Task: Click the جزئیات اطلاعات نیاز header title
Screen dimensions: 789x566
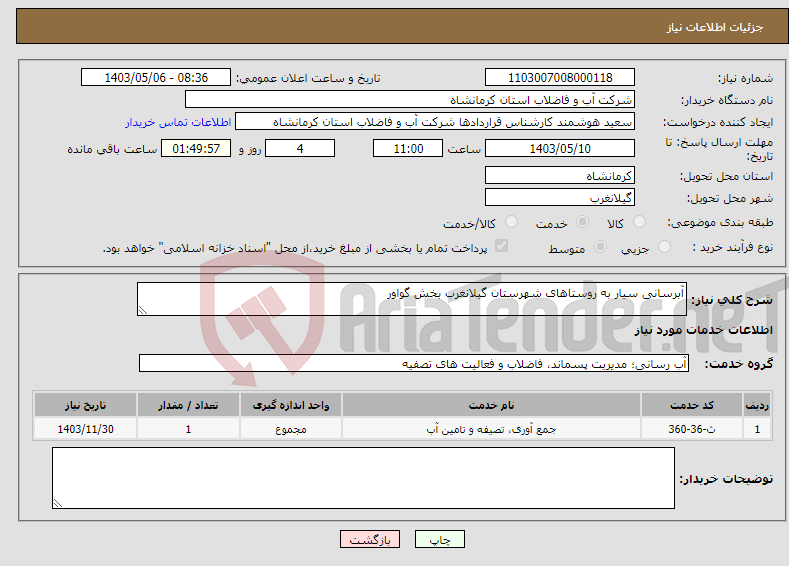Action: pos(715,27)
